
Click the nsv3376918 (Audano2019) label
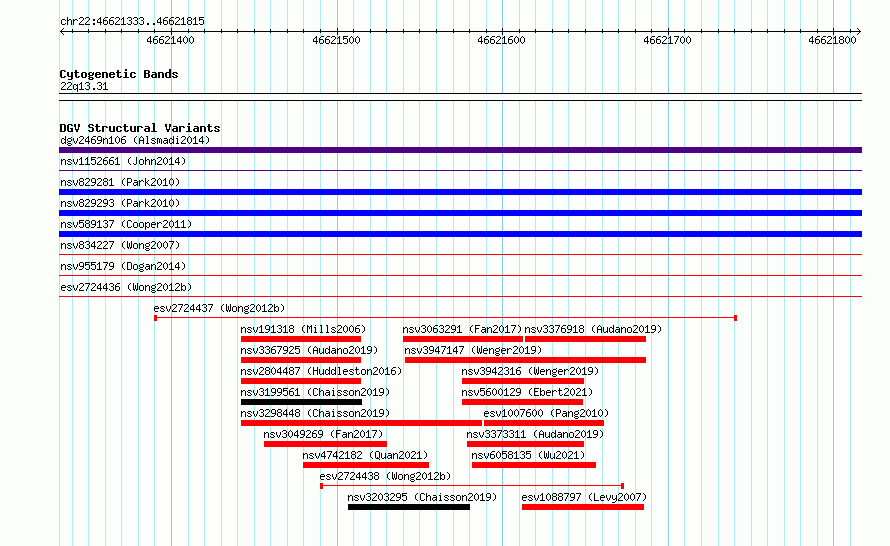tap(593, 329)
